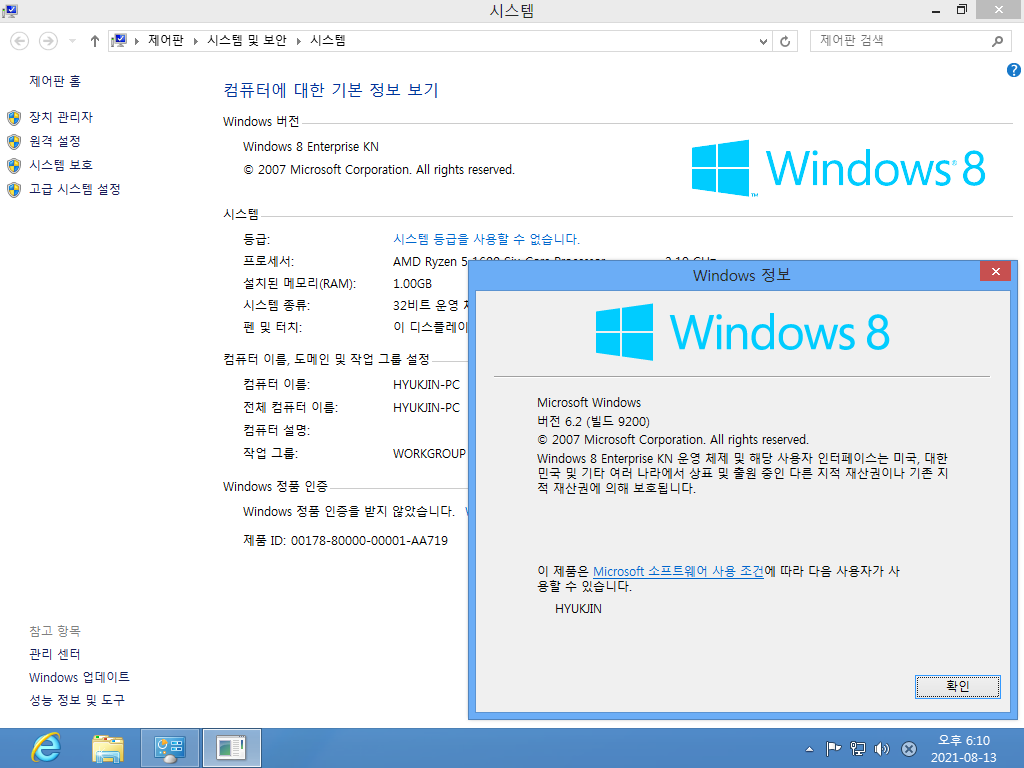Expand the arrow after 제어판 breadcrumb

pyautogui.click(x=195, y=41)
